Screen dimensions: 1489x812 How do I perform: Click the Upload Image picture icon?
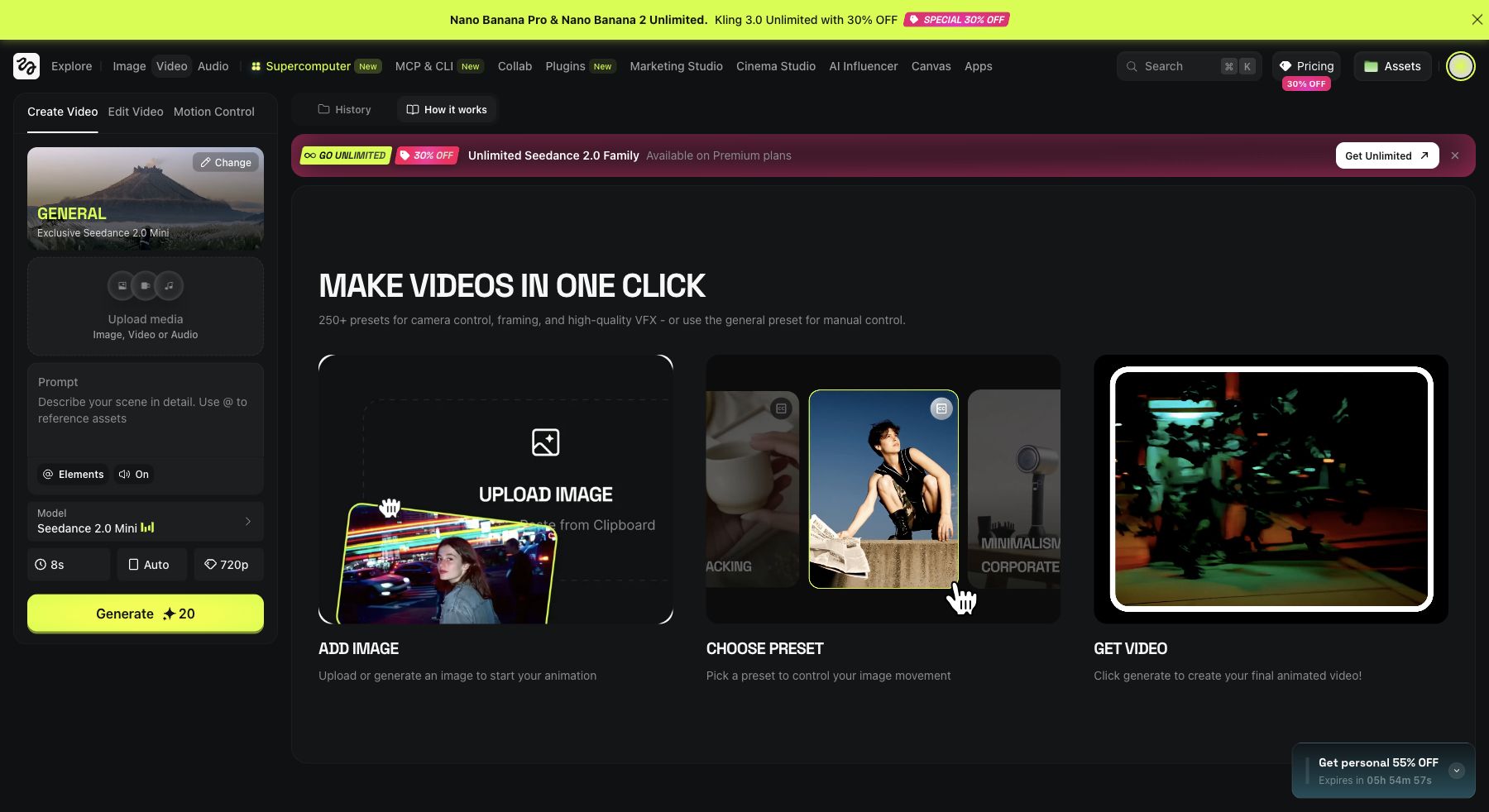[x=545, y=442]
